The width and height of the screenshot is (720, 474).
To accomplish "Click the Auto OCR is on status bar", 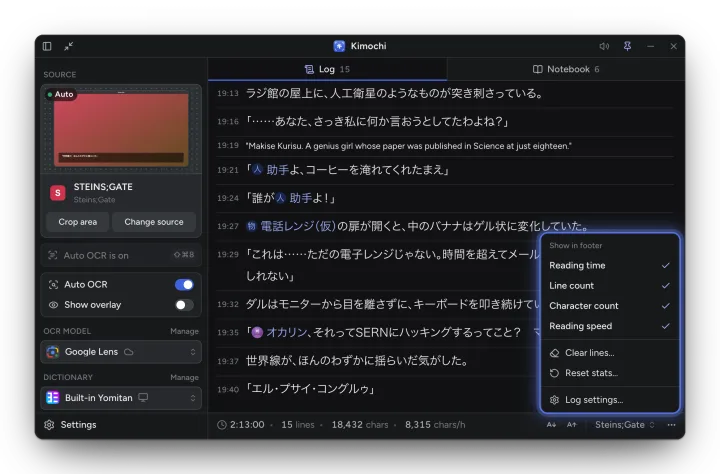I will click(x=121, y=255).
